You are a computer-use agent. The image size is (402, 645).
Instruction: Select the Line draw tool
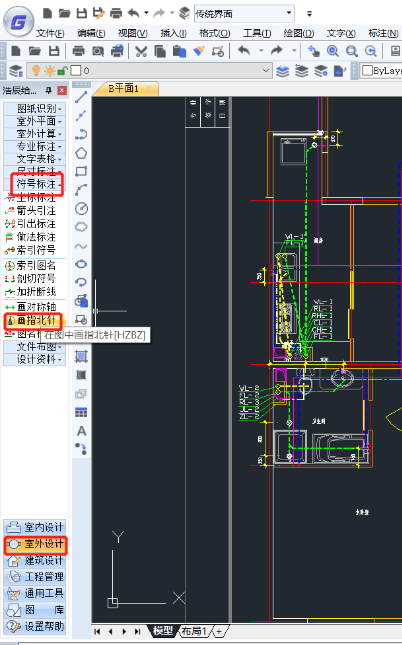pyautogui.click(x=81, y=97)
